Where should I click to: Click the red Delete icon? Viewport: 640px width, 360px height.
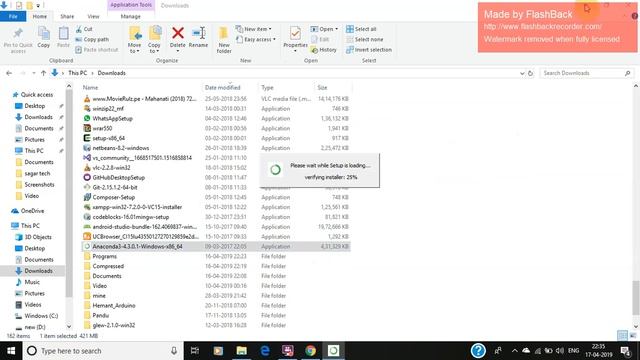pyautogui.click(x=178, y=33)
